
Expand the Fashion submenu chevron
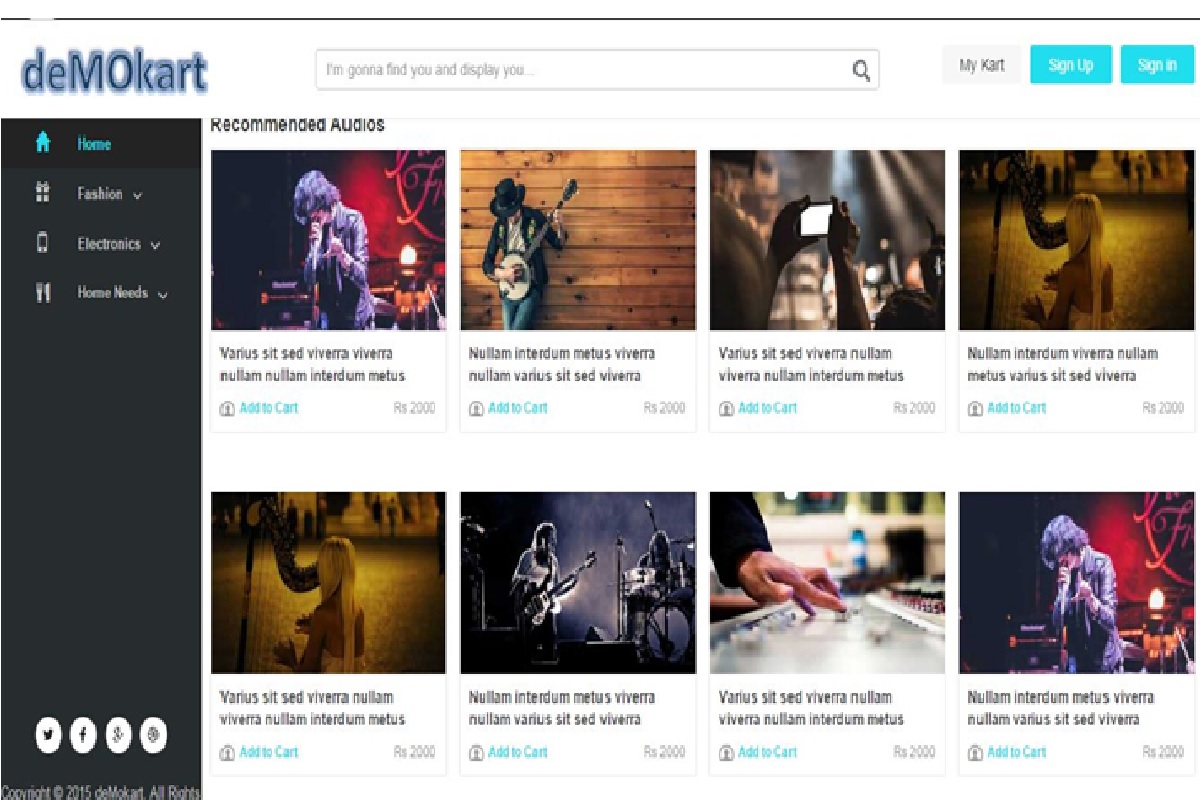coord(137,196)
